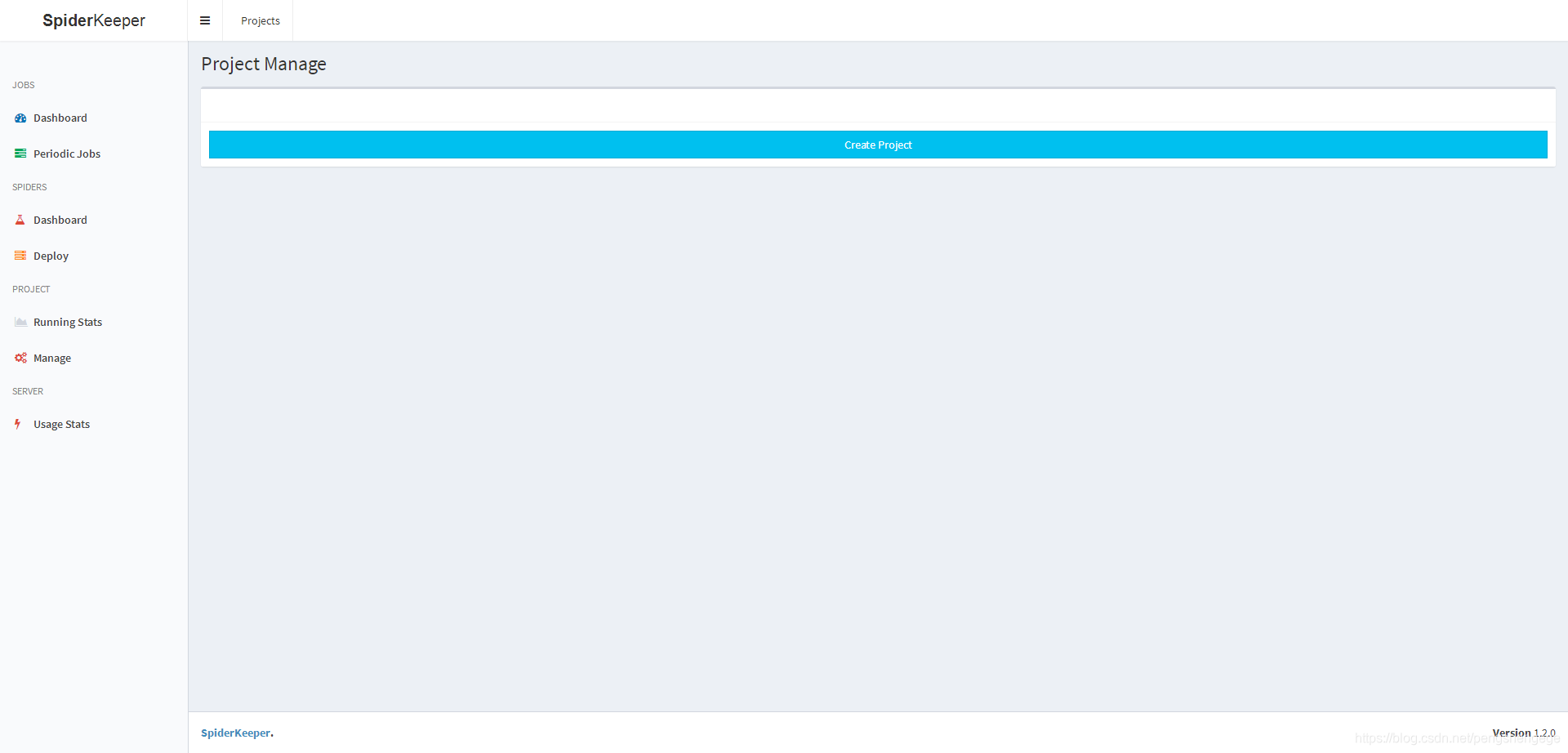The width and height of the screenshot is (1568, 753).
Task: Click the list icon beside Periodic Jobs
Action: 20,154
